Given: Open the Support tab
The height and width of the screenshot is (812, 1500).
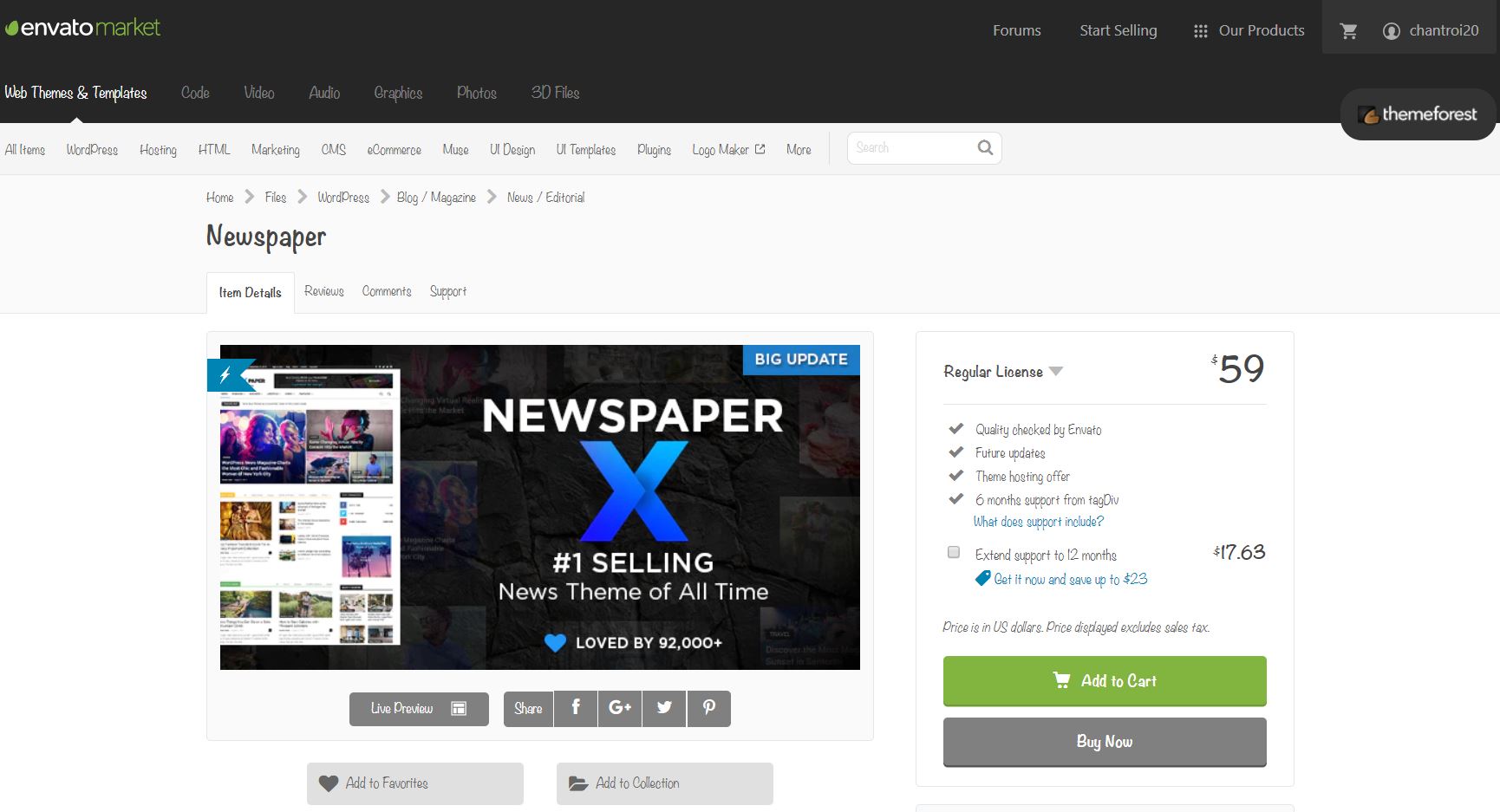Looking at the screenshot, I should tap(448, 291).
